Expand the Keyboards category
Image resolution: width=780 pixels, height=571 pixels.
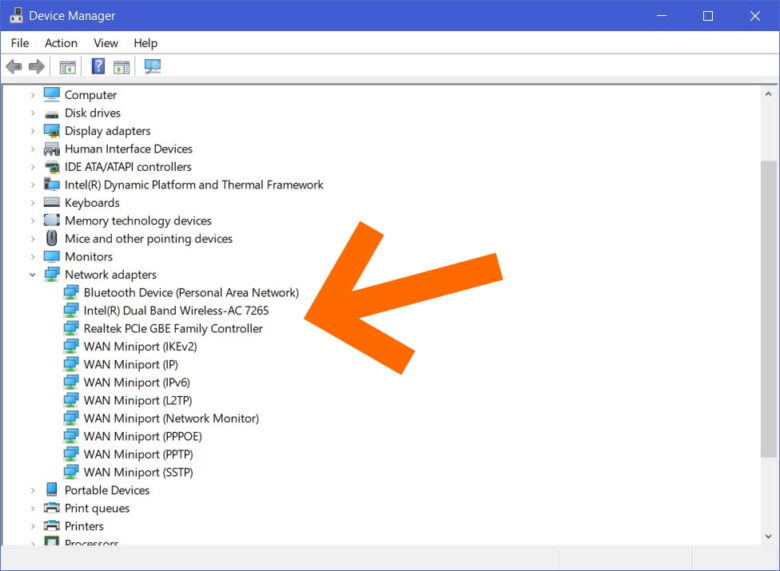33,203
